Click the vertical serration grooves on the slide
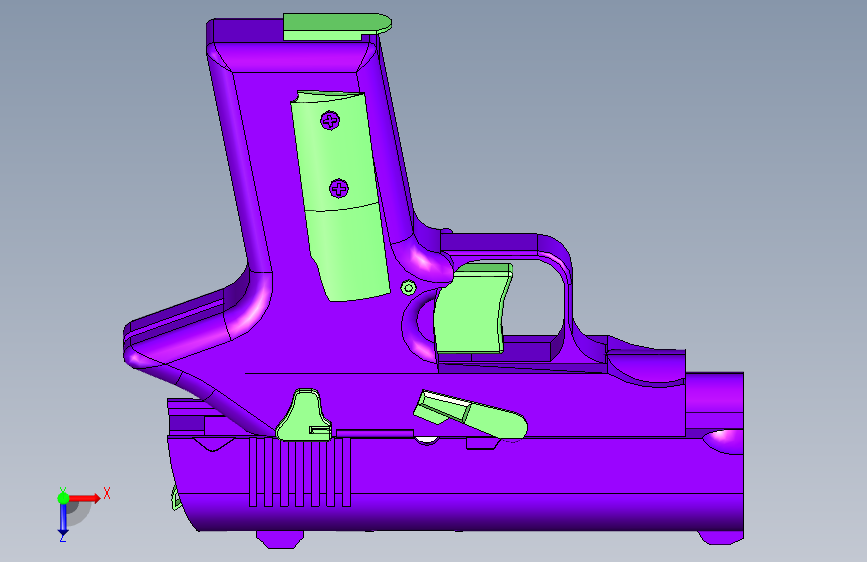The height and width of the screenshot is (562, 867). click(x=300, y=471)
